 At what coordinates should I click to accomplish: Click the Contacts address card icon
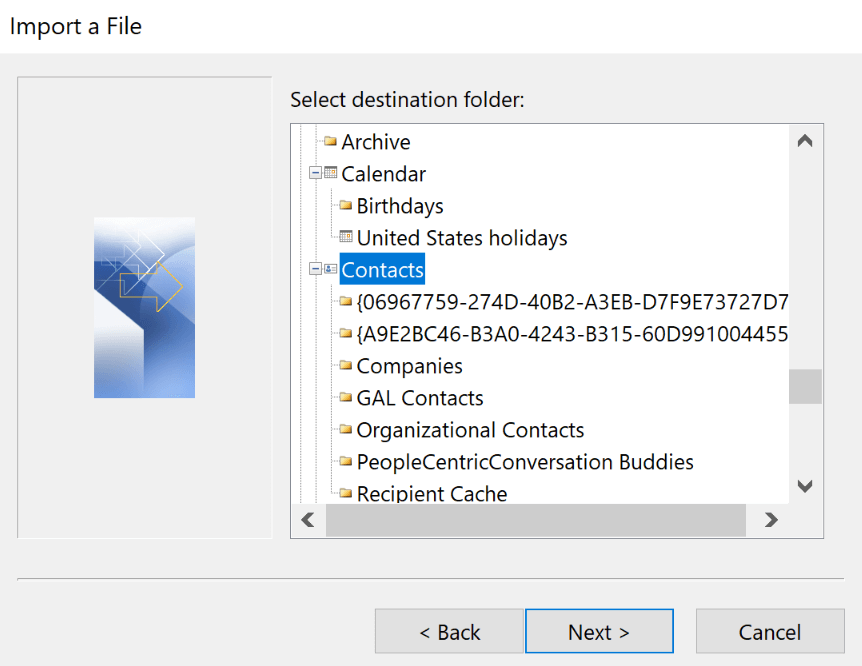point(331,269)
